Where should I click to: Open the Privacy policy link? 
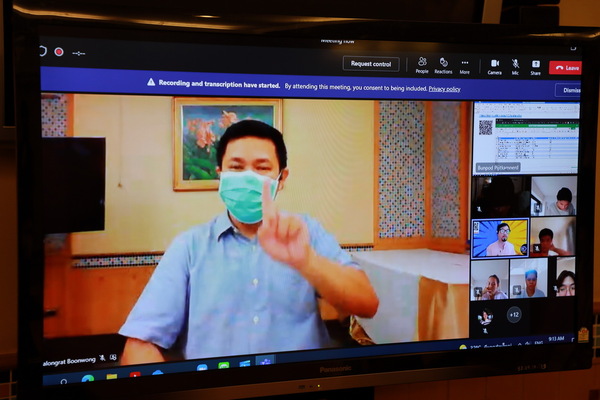pos(444,88)
